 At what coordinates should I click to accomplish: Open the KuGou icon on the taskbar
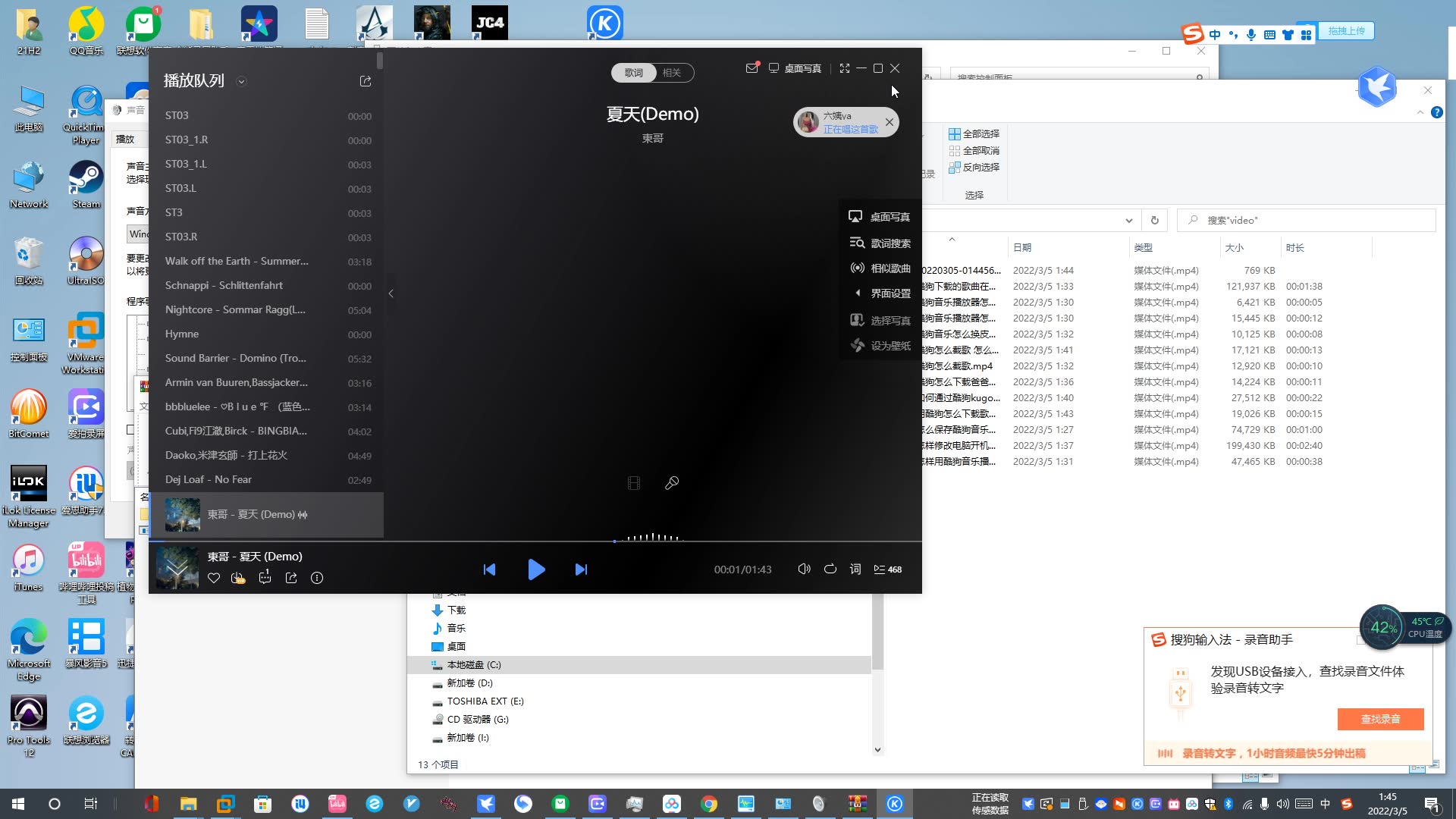(895, 804)
